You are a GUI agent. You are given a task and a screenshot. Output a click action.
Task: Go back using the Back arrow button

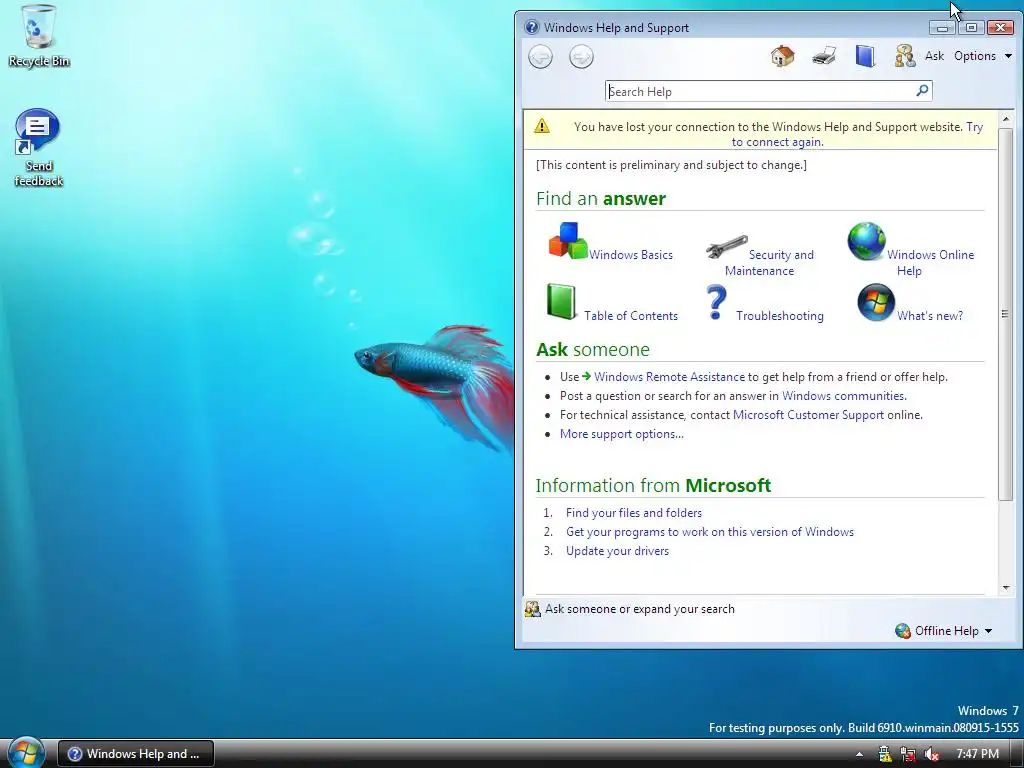point(540,57)
